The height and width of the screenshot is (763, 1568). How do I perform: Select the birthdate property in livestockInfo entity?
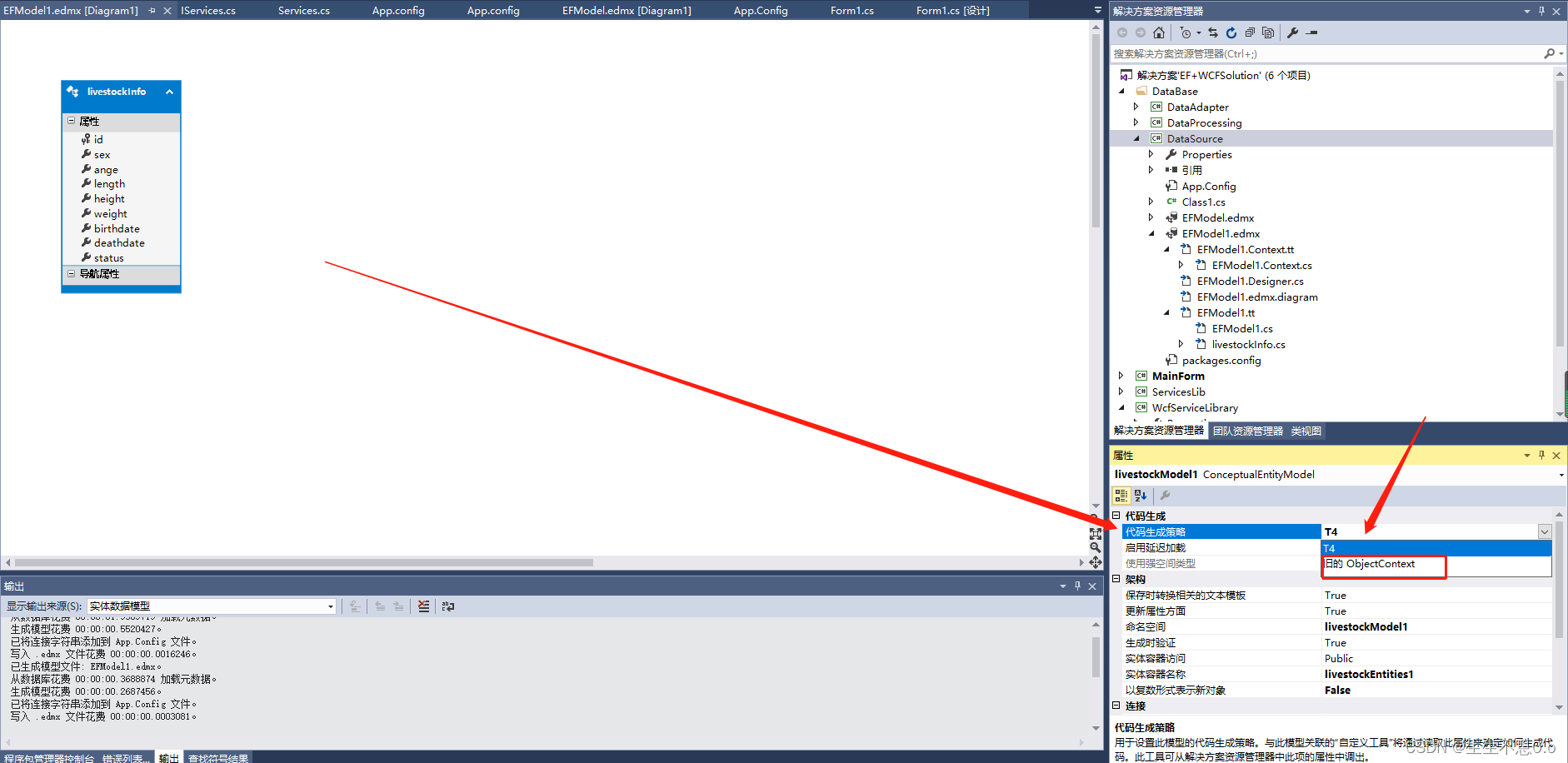[117, 228]
